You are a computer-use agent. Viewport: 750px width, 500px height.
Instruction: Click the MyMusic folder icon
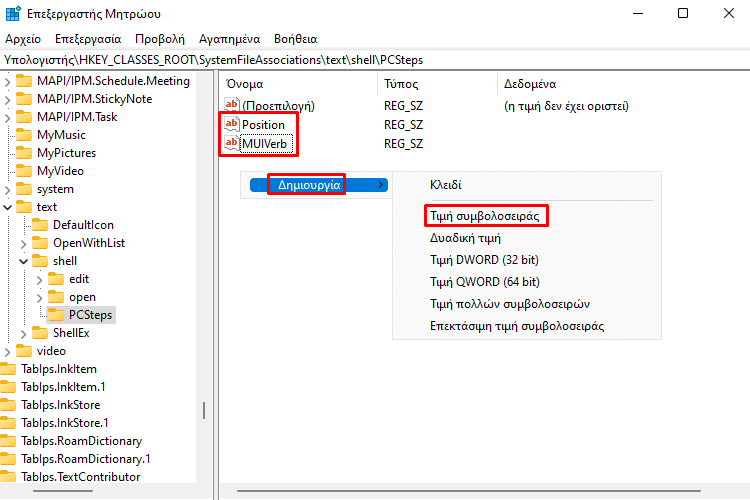pyautogui.click(x=24, y=135)
